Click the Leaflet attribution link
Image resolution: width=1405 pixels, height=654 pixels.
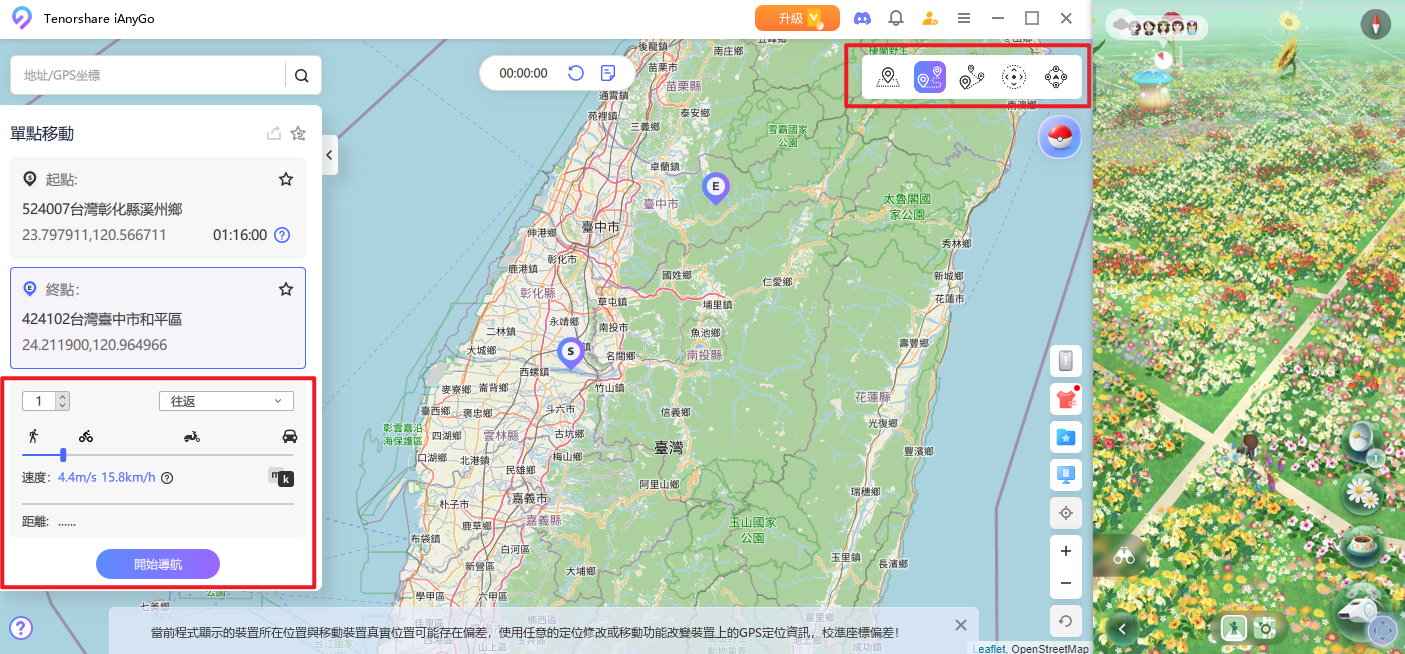click(988, 648)
